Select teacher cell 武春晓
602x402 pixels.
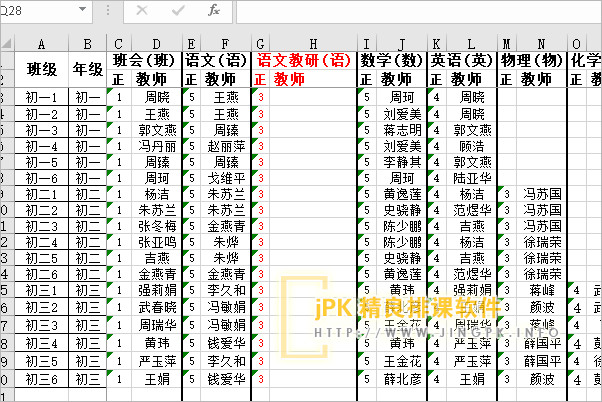(x=157, y=307)
